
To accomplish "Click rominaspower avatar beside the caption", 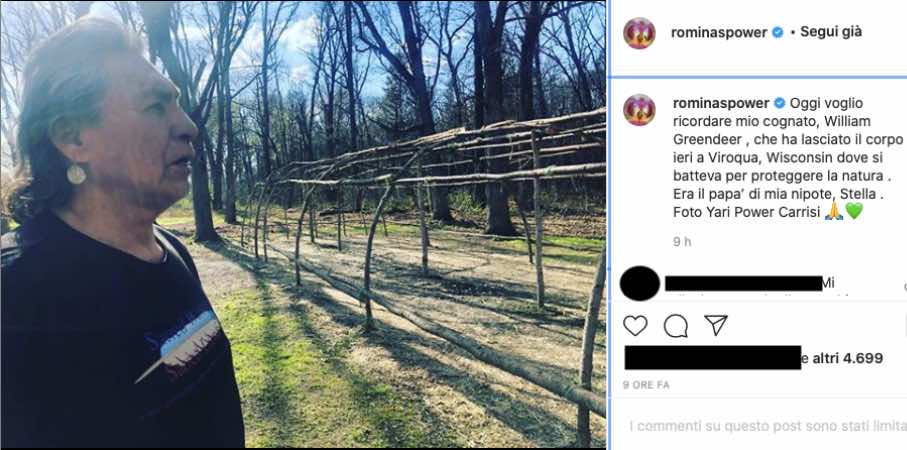I will 639,110.
